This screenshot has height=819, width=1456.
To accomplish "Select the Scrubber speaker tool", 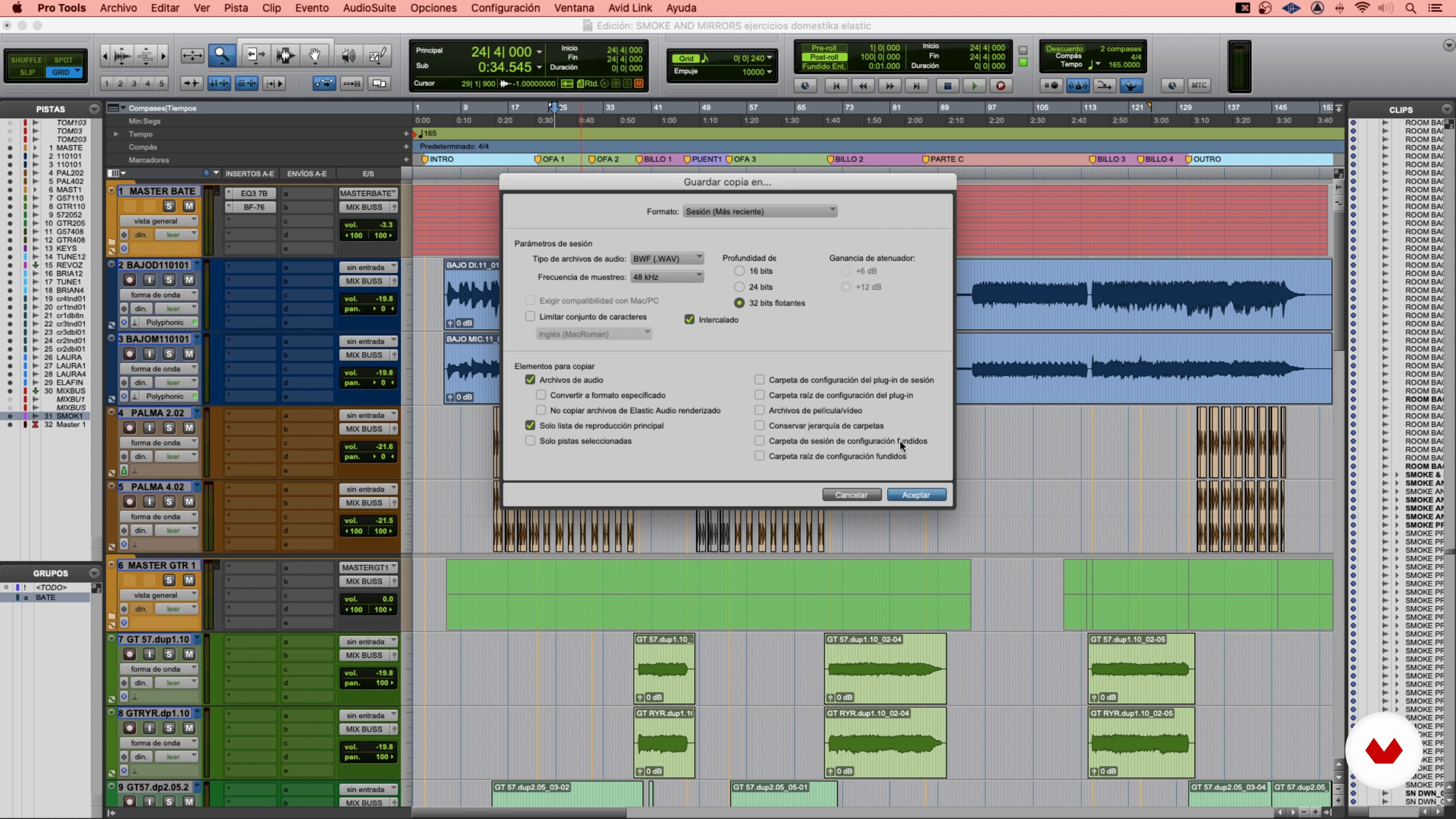I will coord(348,55).
